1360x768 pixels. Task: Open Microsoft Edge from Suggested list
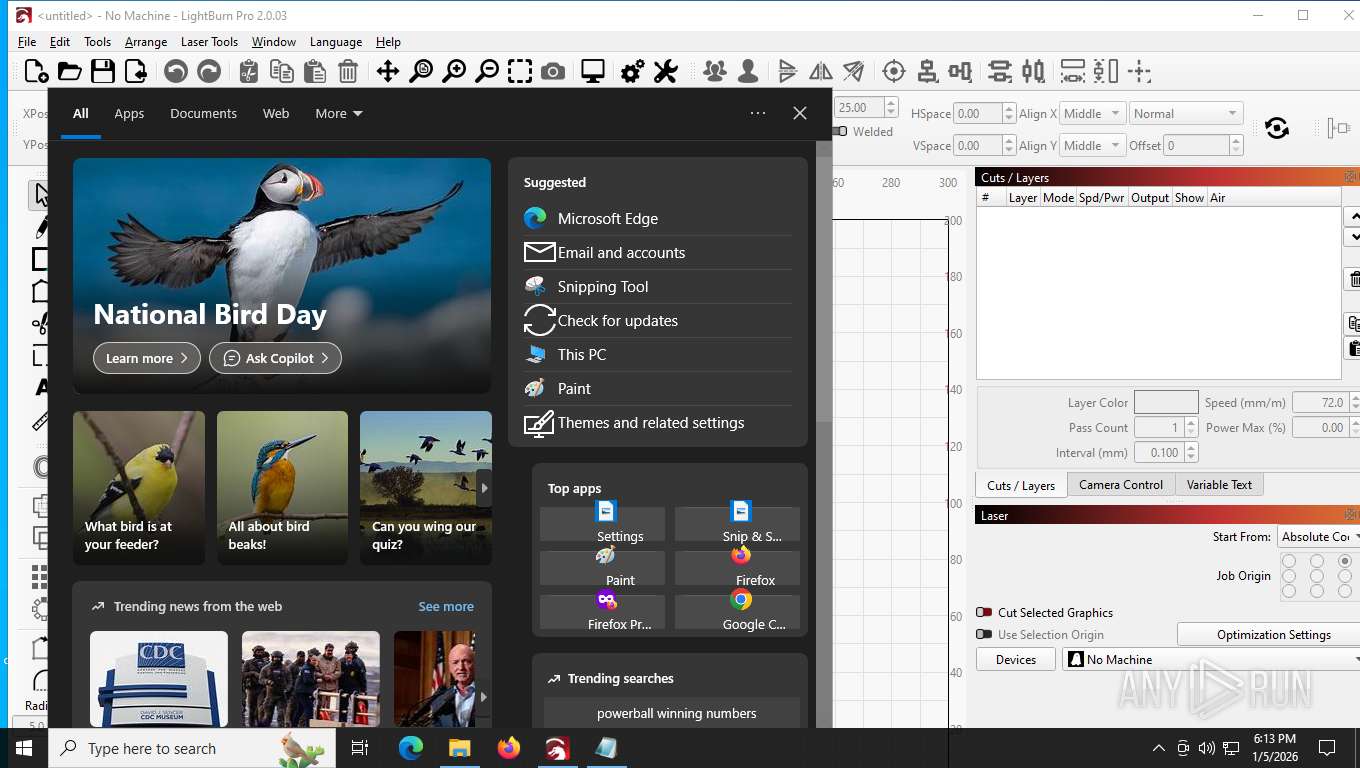pos(658,218)
